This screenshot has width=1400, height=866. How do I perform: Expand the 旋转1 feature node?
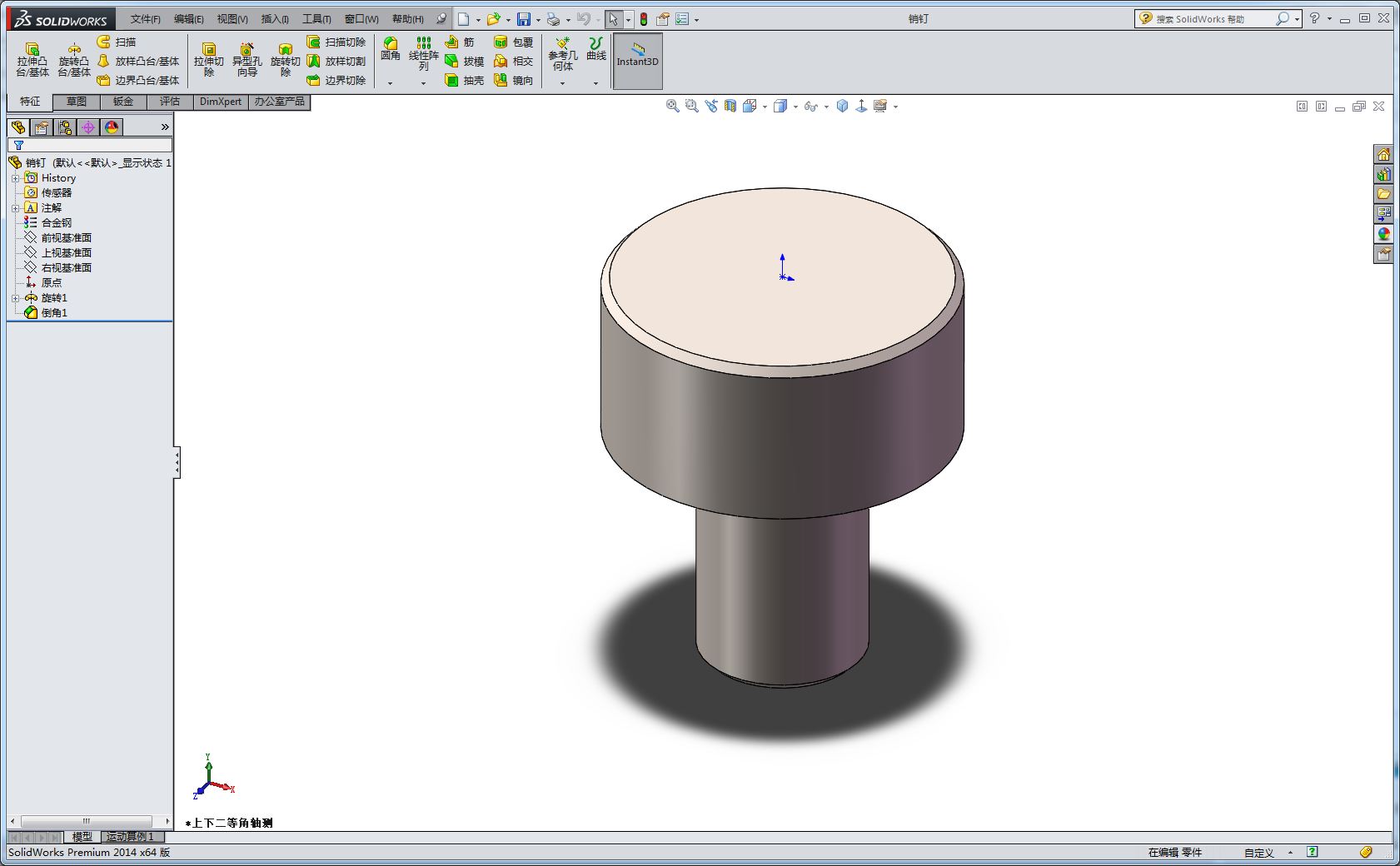(15, 298)
